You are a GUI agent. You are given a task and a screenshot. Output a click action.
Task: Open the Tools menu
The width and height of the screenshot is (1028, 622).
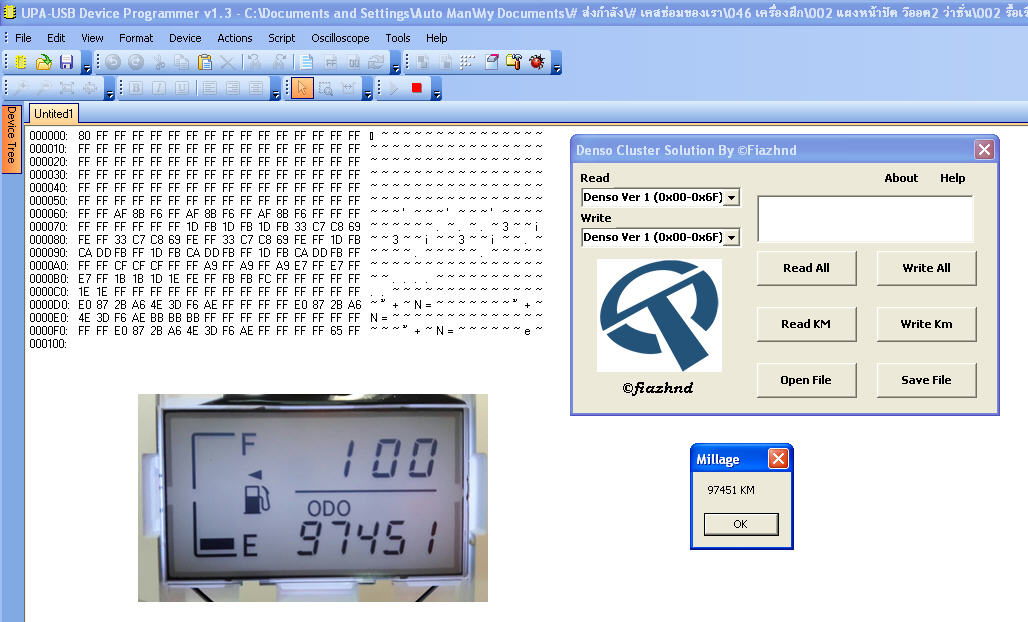point(397,38)
